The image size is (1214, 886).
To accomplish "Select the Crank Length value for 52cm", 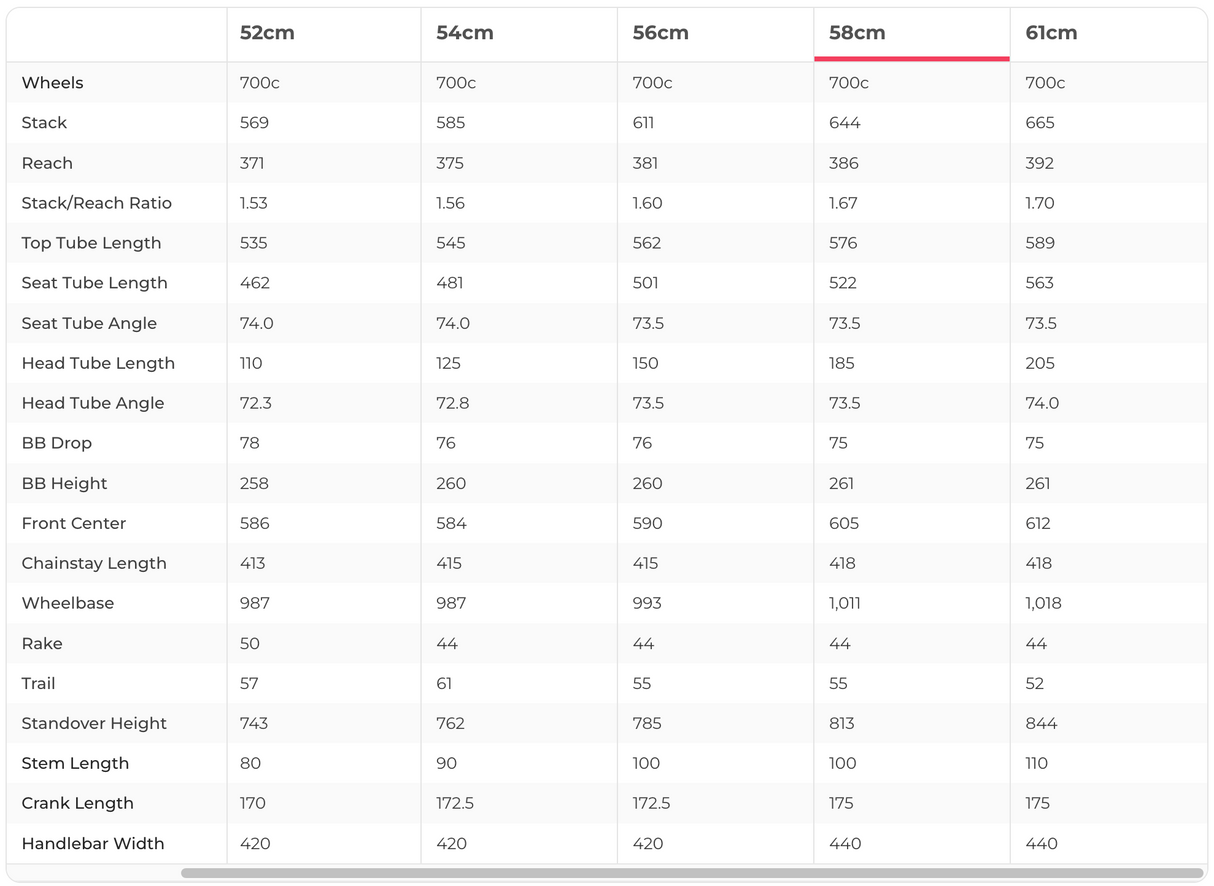I will [253, 803].
